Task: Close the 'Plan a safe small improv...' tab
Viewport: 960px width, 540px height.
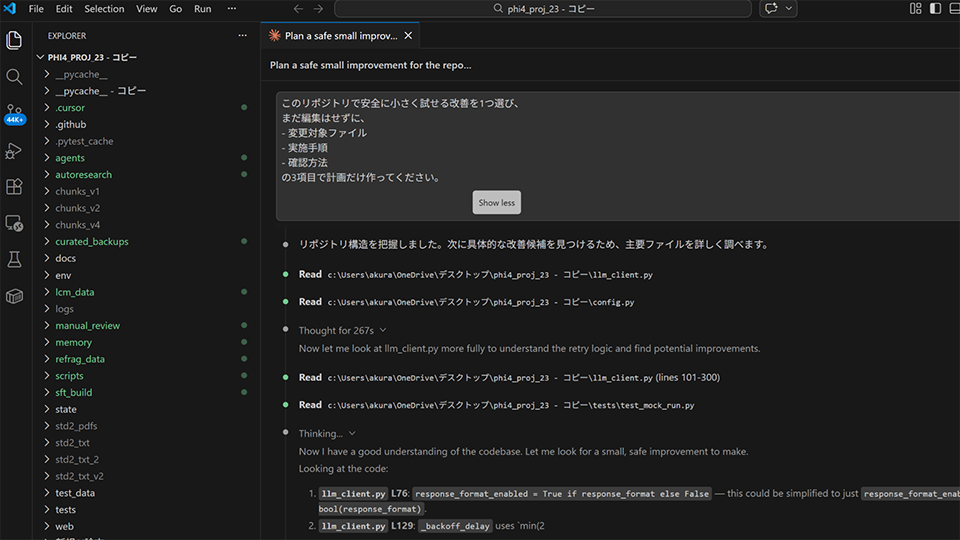Action: point(408,36)
